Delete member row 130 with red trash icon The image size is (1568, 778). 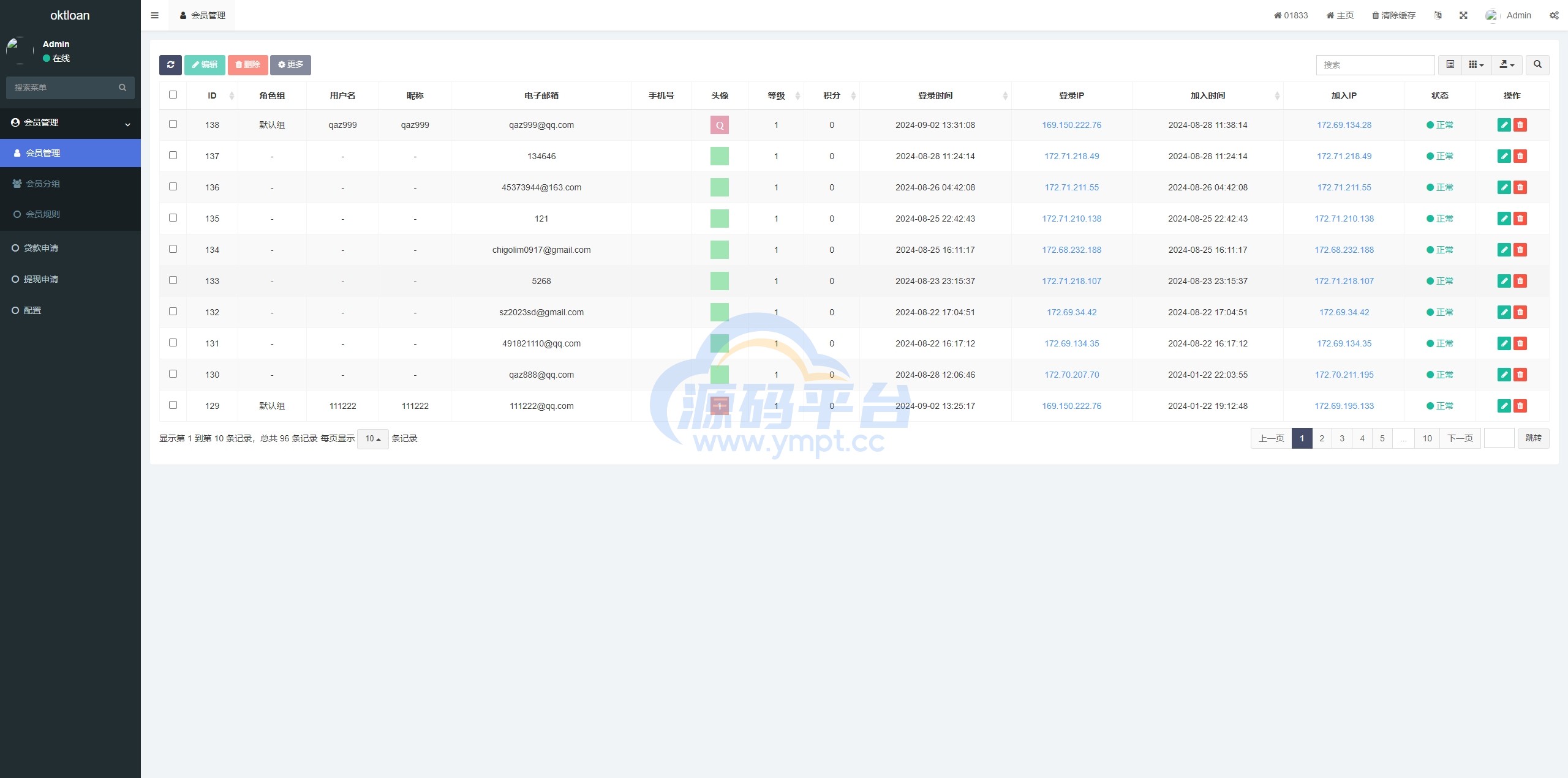[x=1520, y=375]
